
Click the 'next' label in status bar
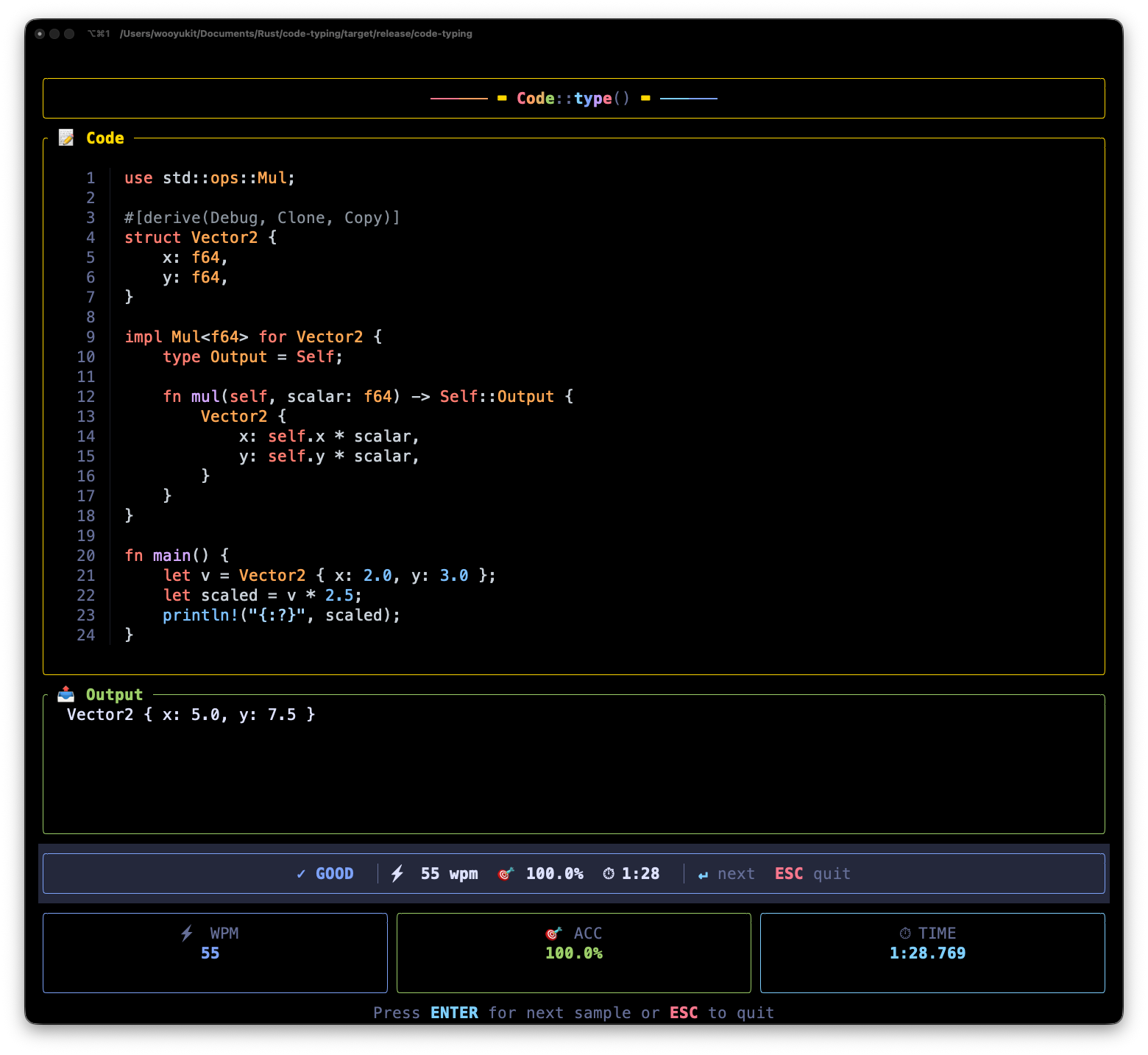coord(736,874)
